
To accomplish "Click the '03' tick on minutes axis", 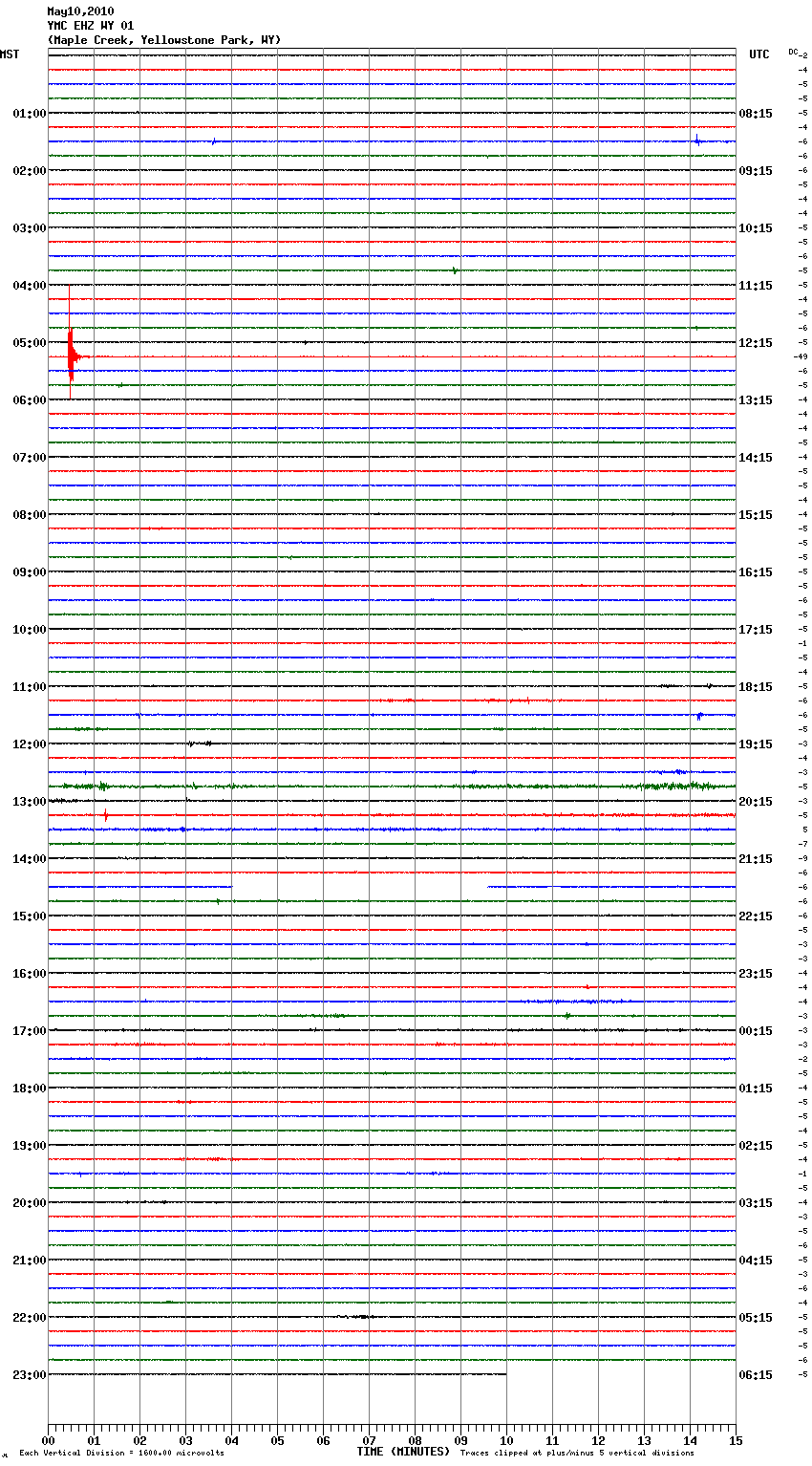I will pyautogui.click(x=185, y=1440).
